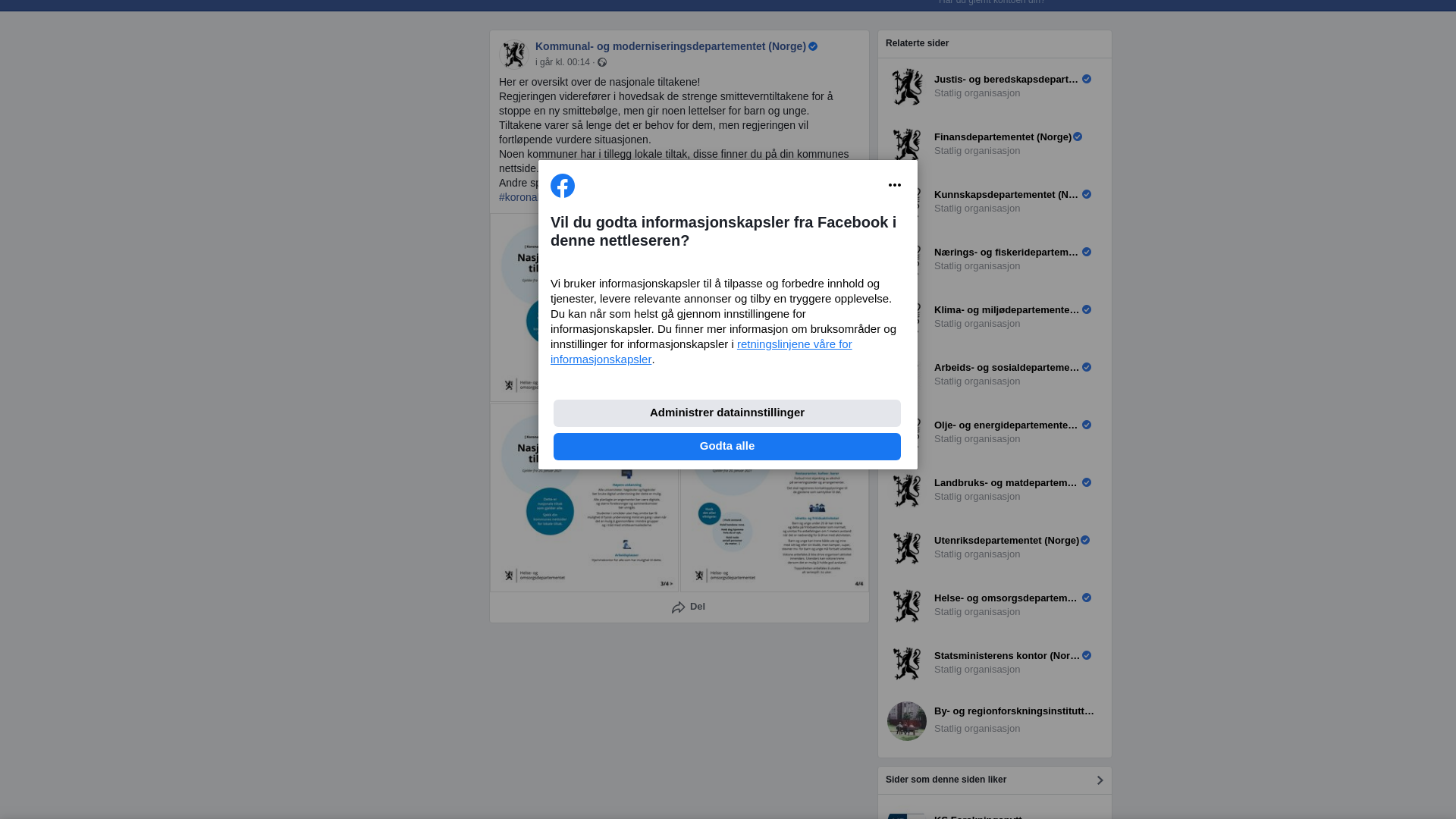
Task: Open Kommunal- og moderniseringsdepartementet page name
Action: [670, 46]
